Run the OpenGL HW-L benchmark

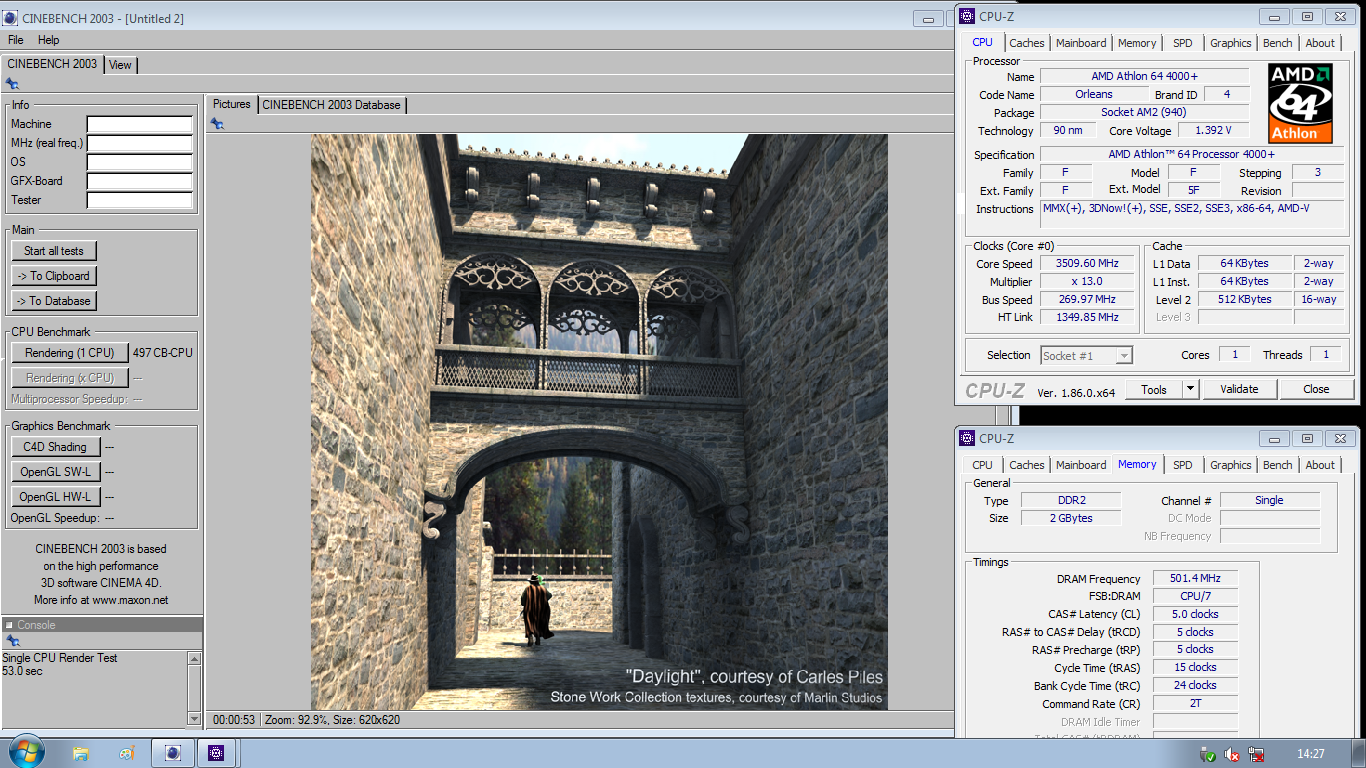(x=55, y=497)
